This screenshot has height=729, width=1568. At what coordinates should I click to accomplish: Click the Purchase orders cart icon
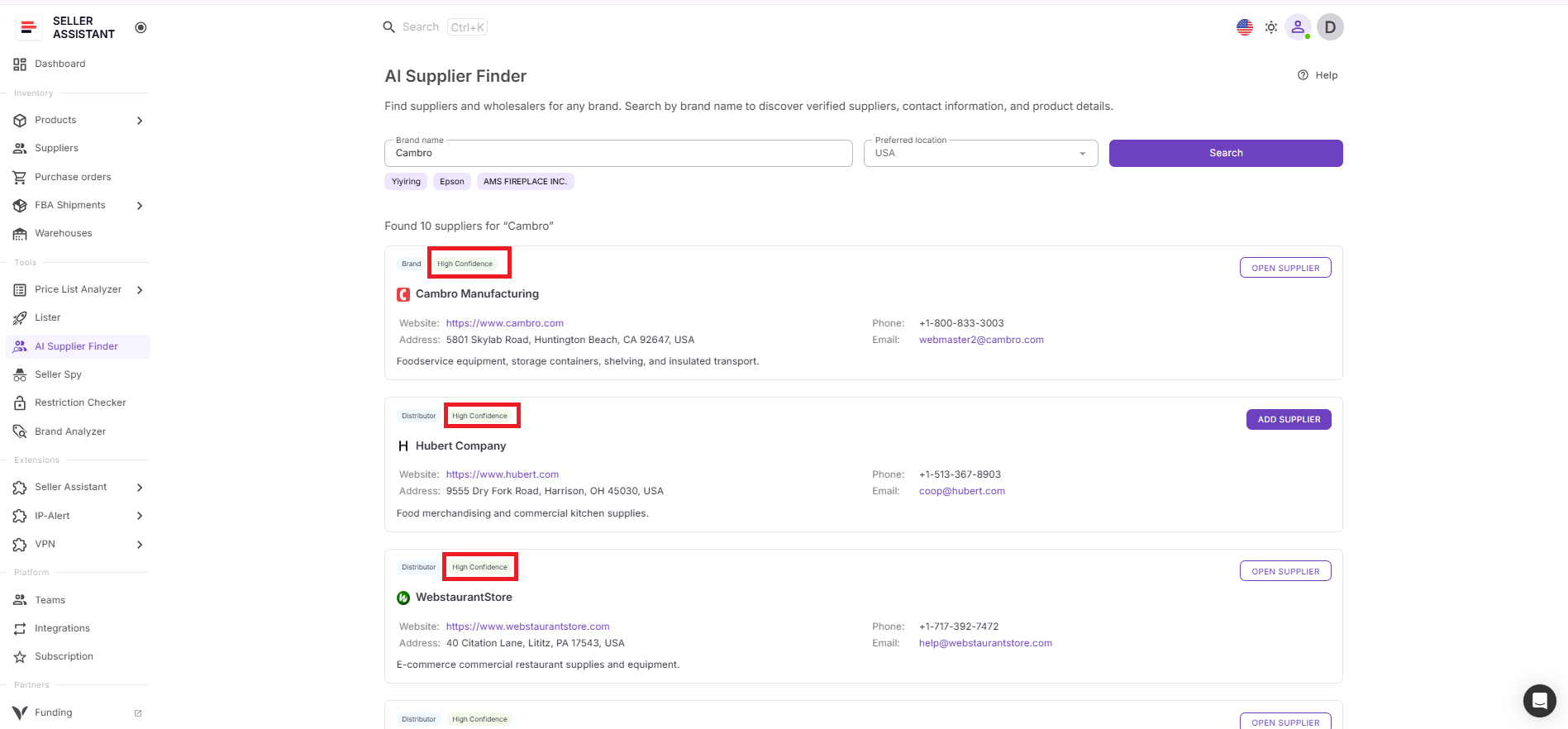[x=20, y=178]
